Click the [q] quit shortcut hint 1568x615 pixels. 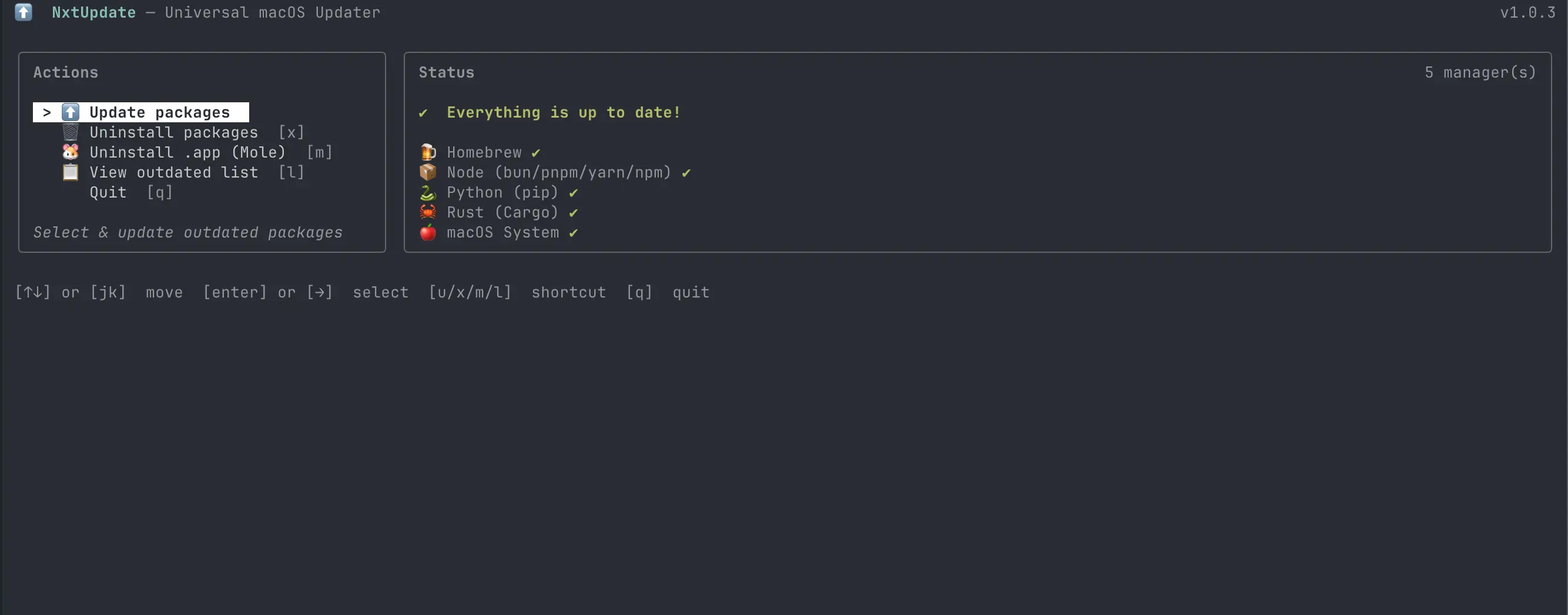tap(639, 292)
